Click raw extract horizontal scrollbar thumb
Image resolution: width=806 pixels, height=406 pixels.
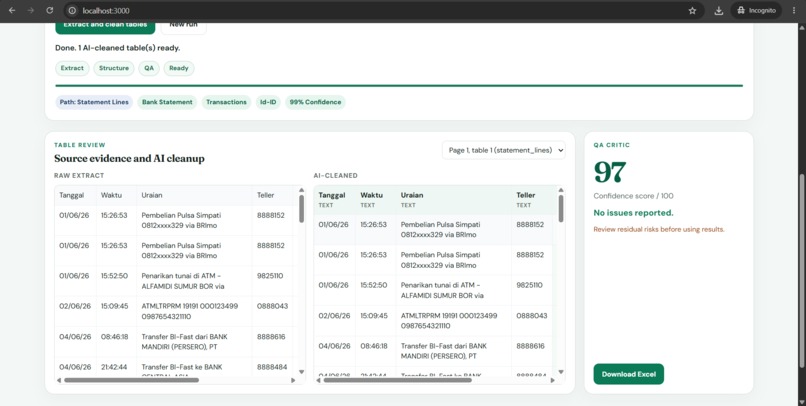click(131, 380)
